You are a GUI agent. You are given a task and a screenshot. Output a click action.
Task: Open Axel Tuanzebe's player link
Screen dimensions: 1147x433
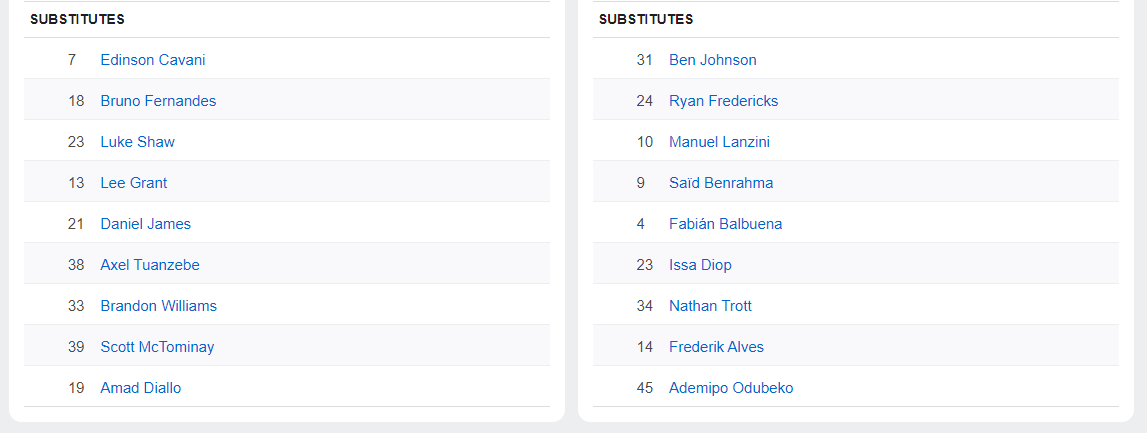pyautogui.click(x=150, y=265)
